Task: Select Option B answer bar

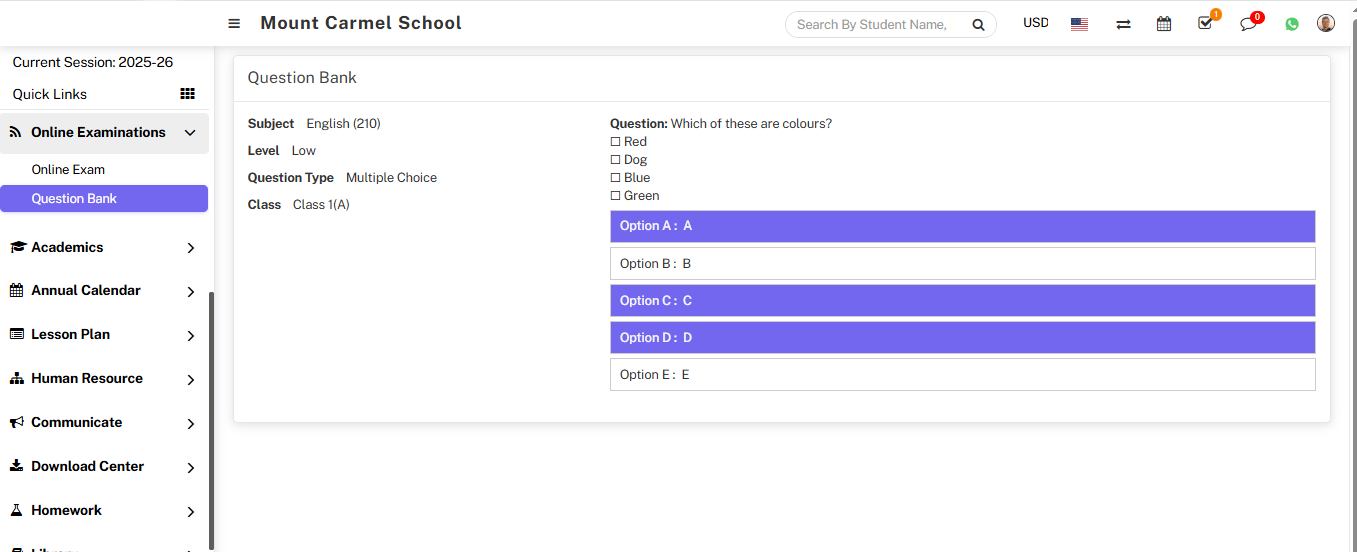Action: coord(962,264)
